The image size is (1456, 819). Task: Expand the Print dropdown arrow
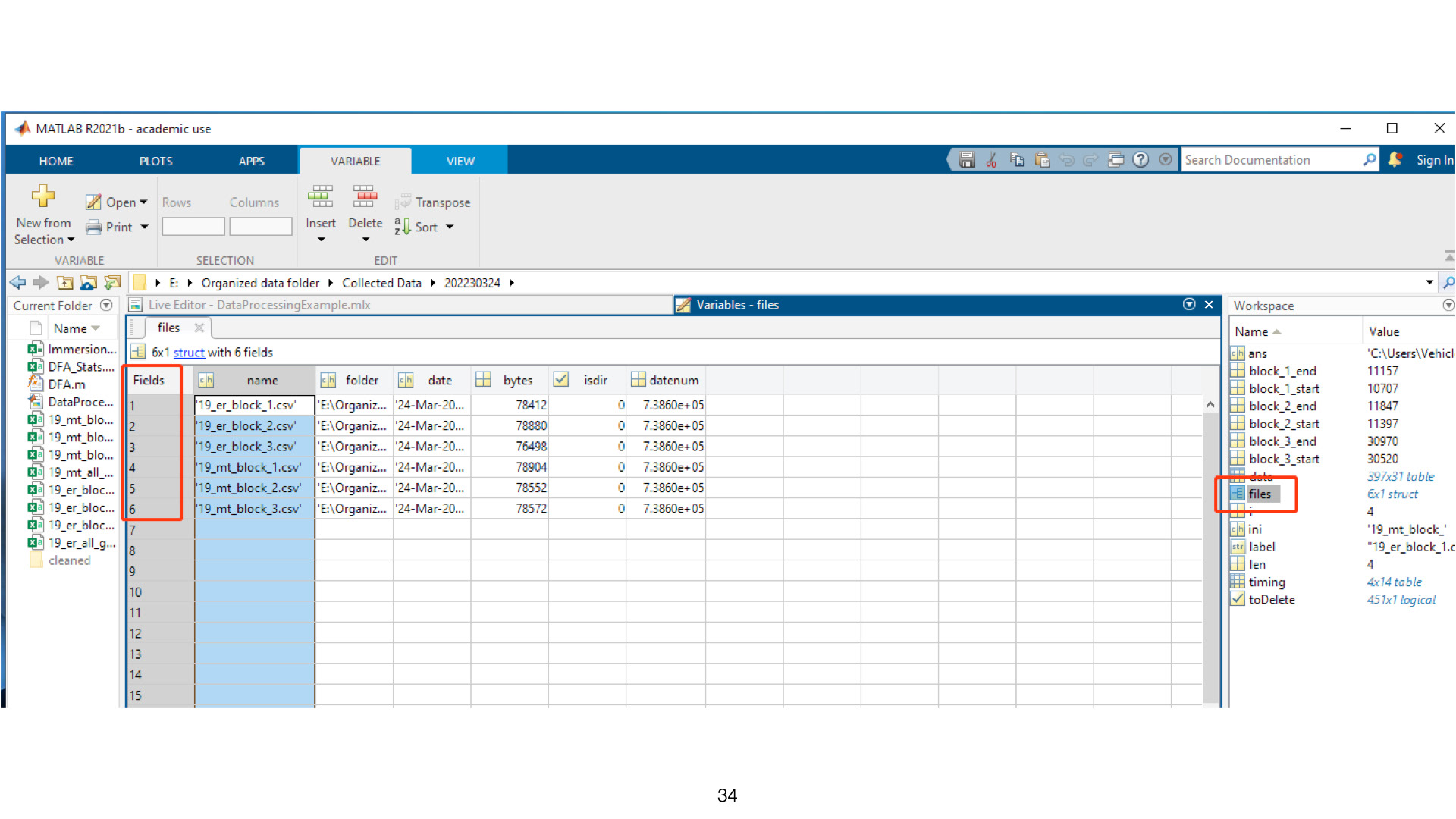coord(144,227)
